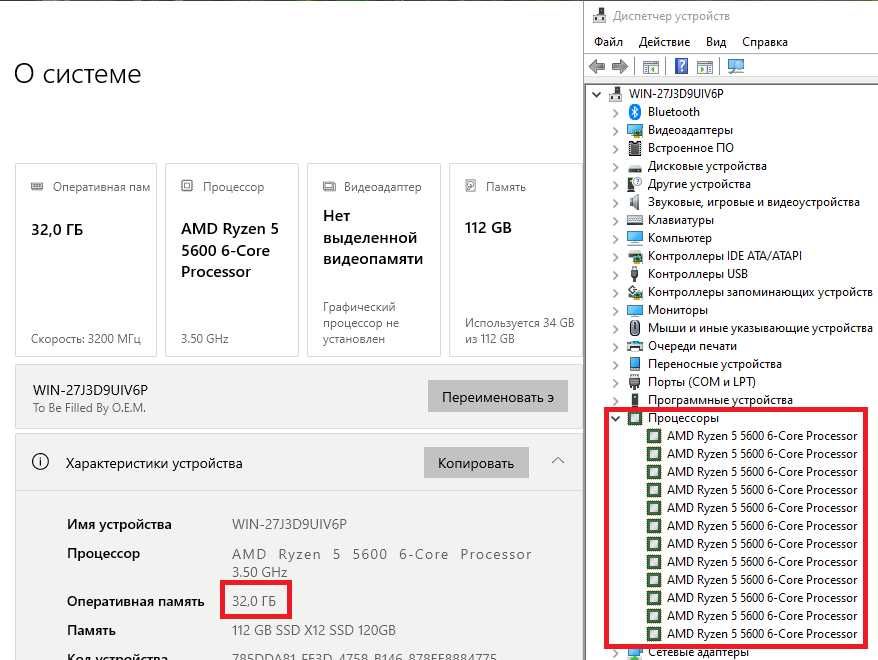Click the scan for hardware changes monitor icon
The image size is (878, 660).
(x=736, y=67)
